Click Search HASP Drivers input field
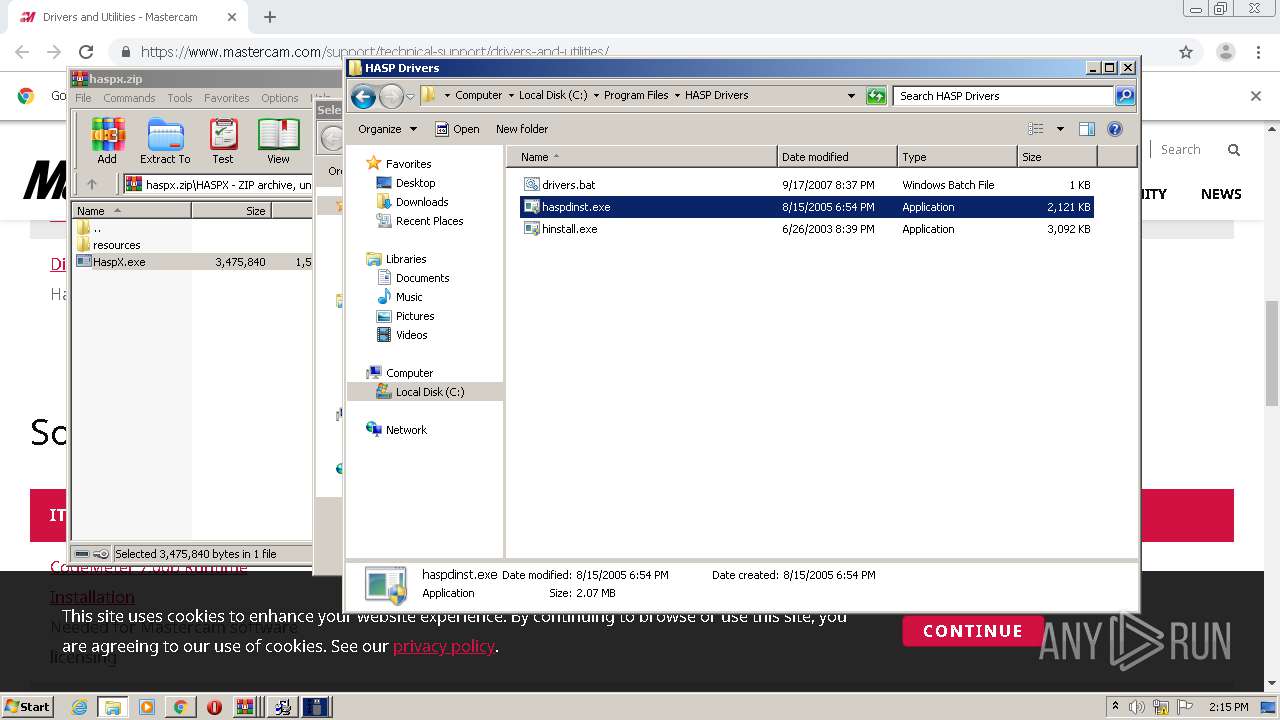Image resolution: width=1280 pixels, height=720 pixels. (1003, 96)
